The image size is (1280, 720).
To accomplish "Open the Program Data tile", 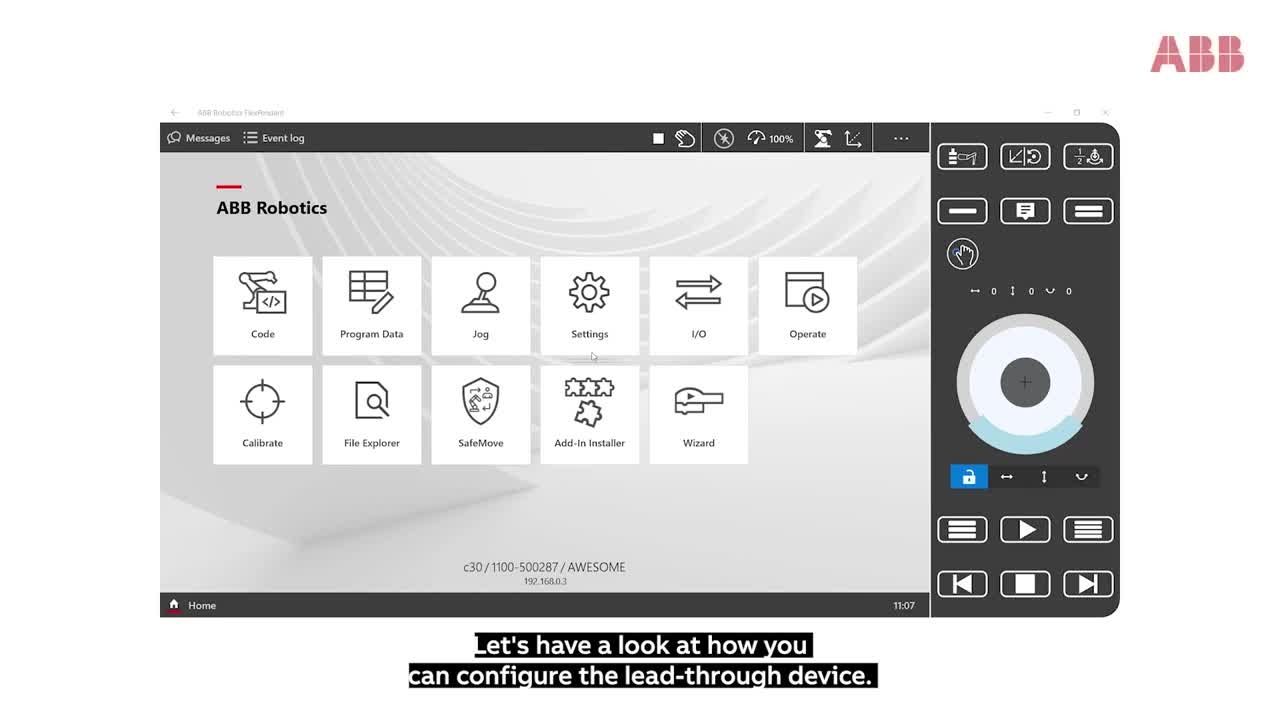I will coord(372,306).
